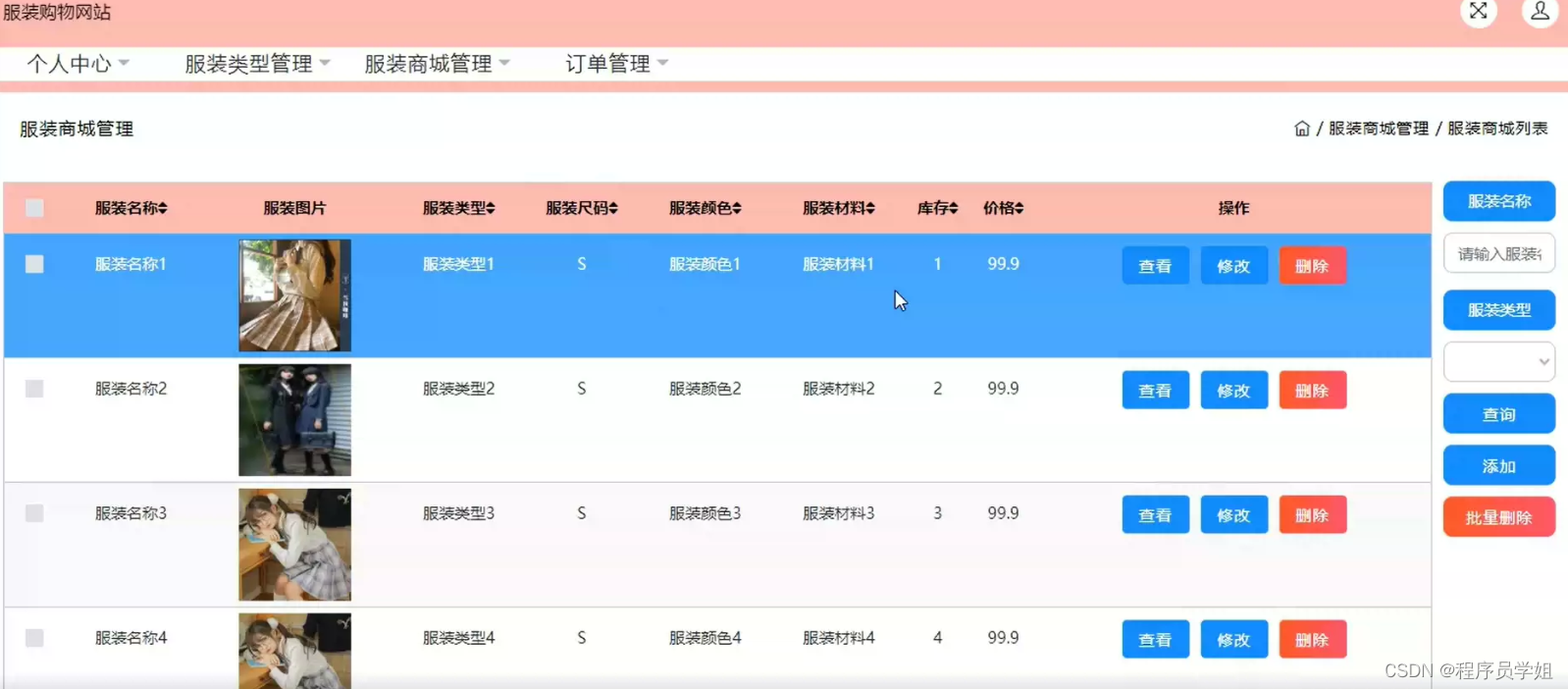Viewport: 1568px width, 689px height.
Task: Select the 服装类型2 cell
Action: [458, 389]
